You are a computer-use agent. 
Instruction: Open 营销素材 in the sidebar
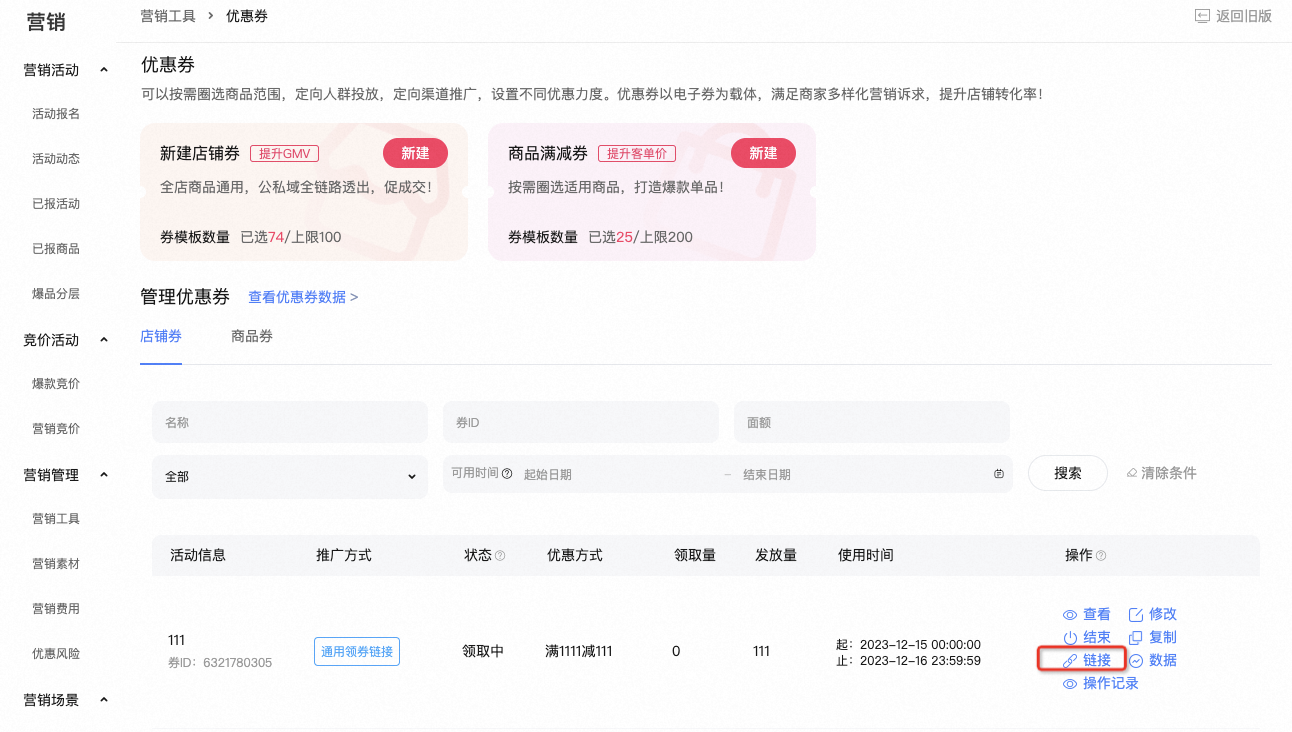(56, 564)
